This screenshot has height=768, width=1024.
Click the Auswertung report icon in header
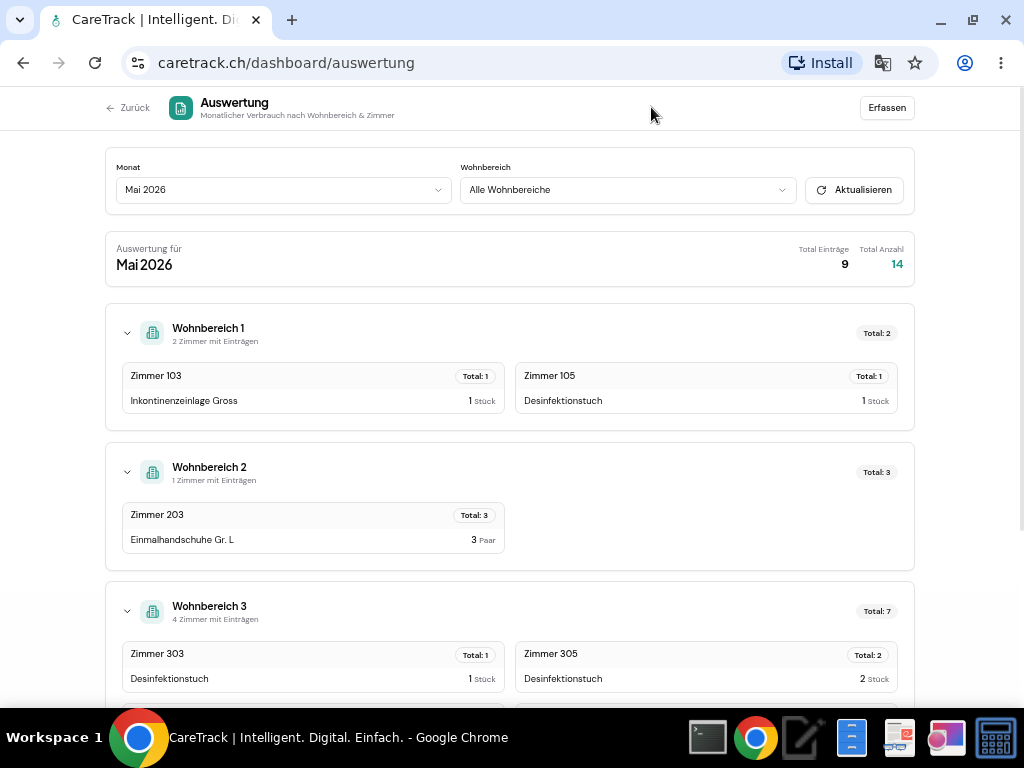tap(181, 108)
